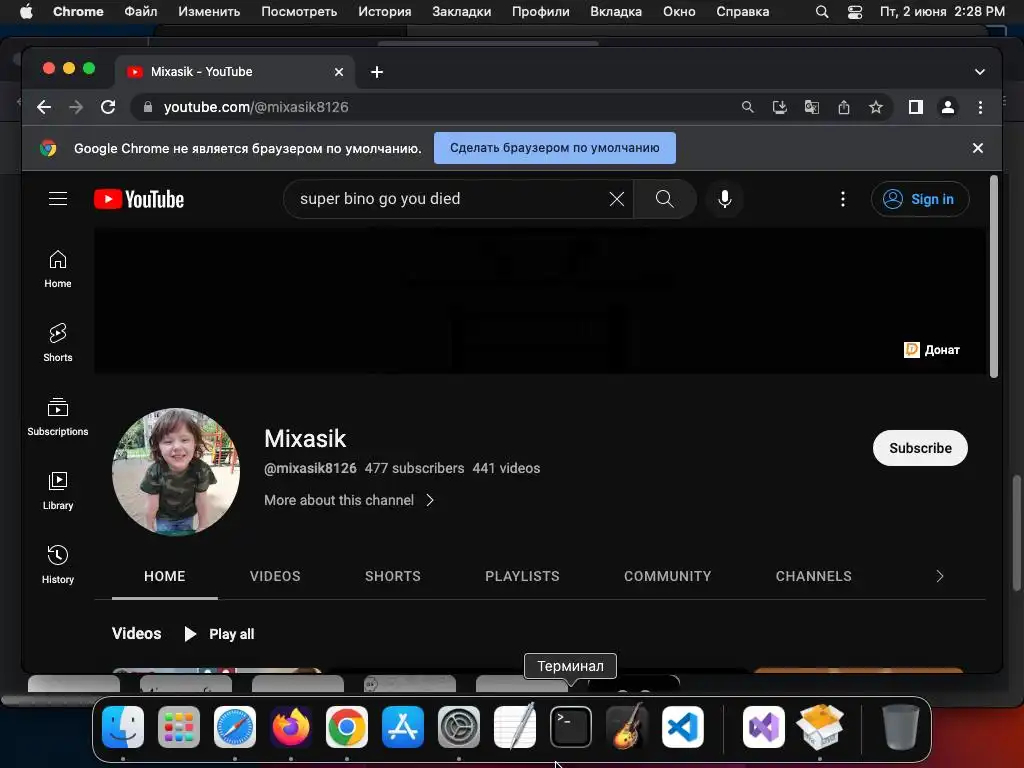Switch to the SHORTS tab
1024x768 pixels.
[x=392, y=576]
